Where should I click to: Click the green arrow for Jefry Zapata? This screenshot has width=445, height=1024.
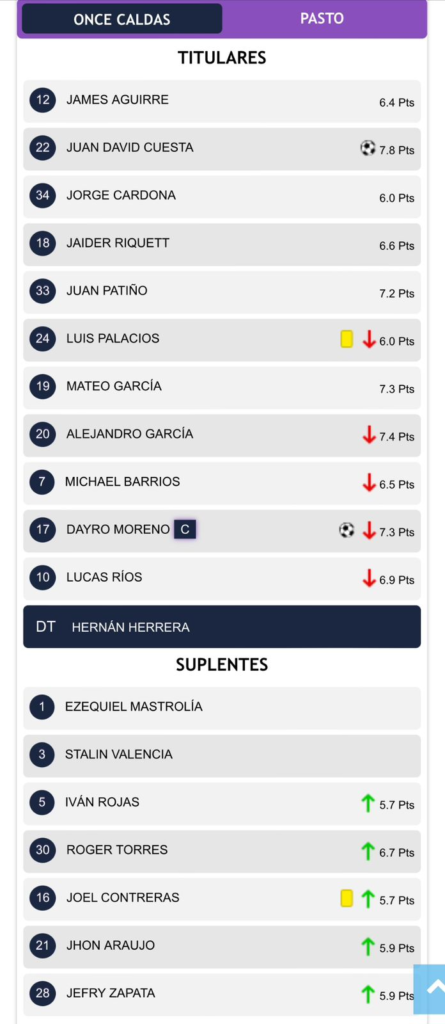coord(368,994)
